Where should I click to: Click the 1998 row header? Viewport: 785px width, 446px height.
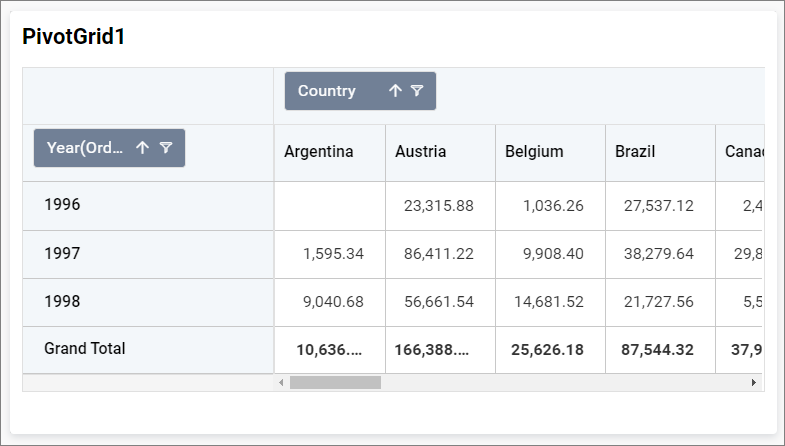(x=62, y=301)
